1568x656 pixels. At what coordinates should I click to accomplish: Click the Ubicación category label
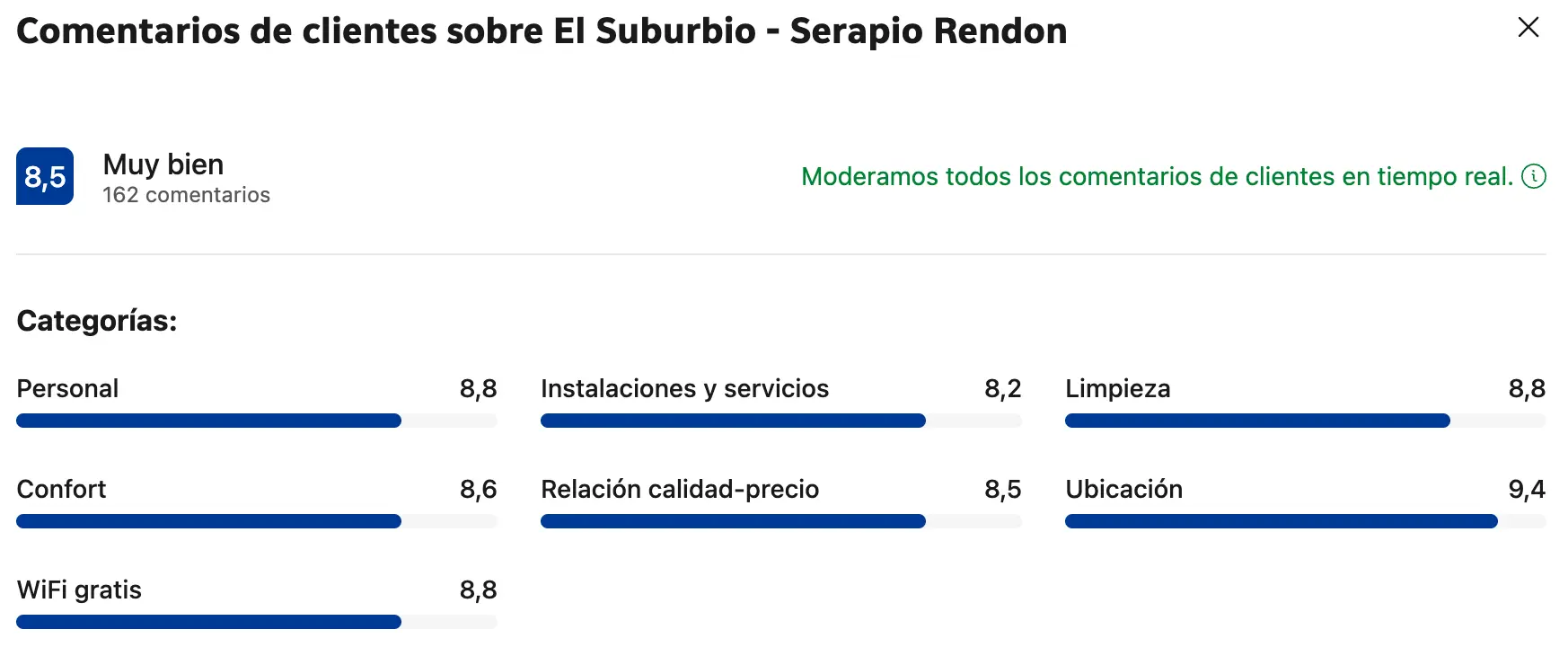click(1123, 489)
